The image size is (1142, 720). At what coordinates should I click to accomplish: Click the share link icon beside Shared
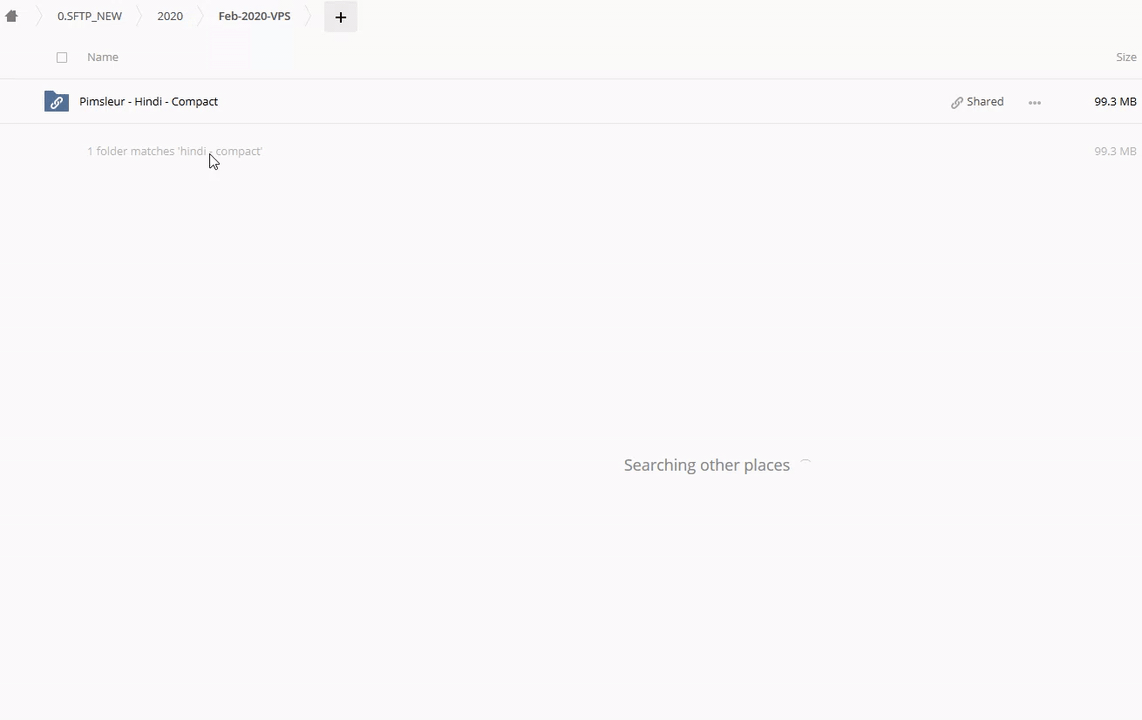957,102
